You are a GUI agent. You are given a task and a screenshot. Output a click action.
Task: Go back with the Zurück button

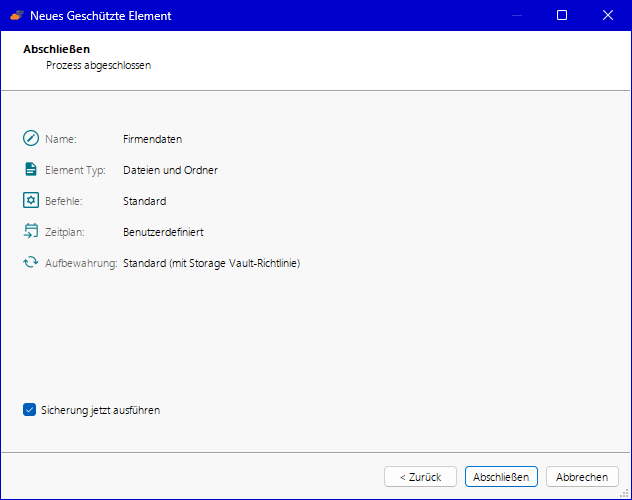pos(420,477)
